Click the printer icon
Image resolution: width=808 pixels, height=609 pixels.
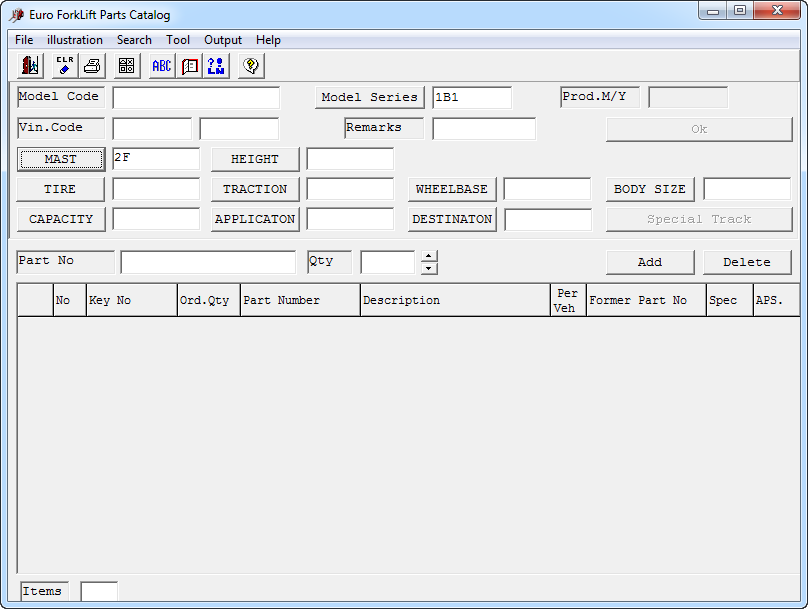(92, 66)
